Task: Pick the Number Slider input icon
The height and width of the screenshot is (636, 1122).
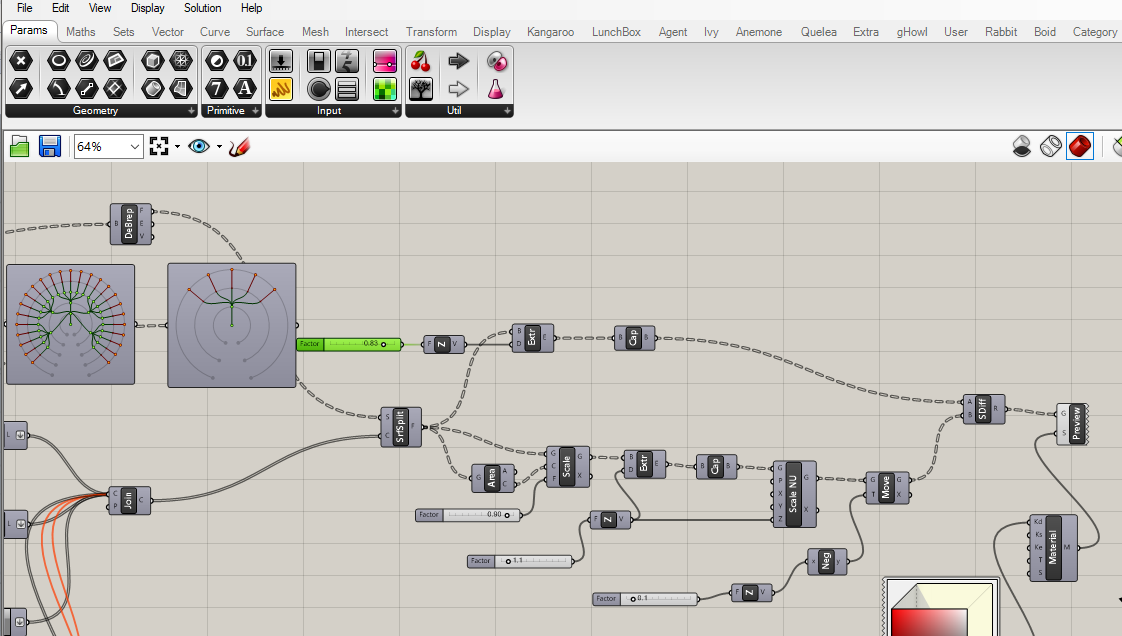Action: (280, 61)
